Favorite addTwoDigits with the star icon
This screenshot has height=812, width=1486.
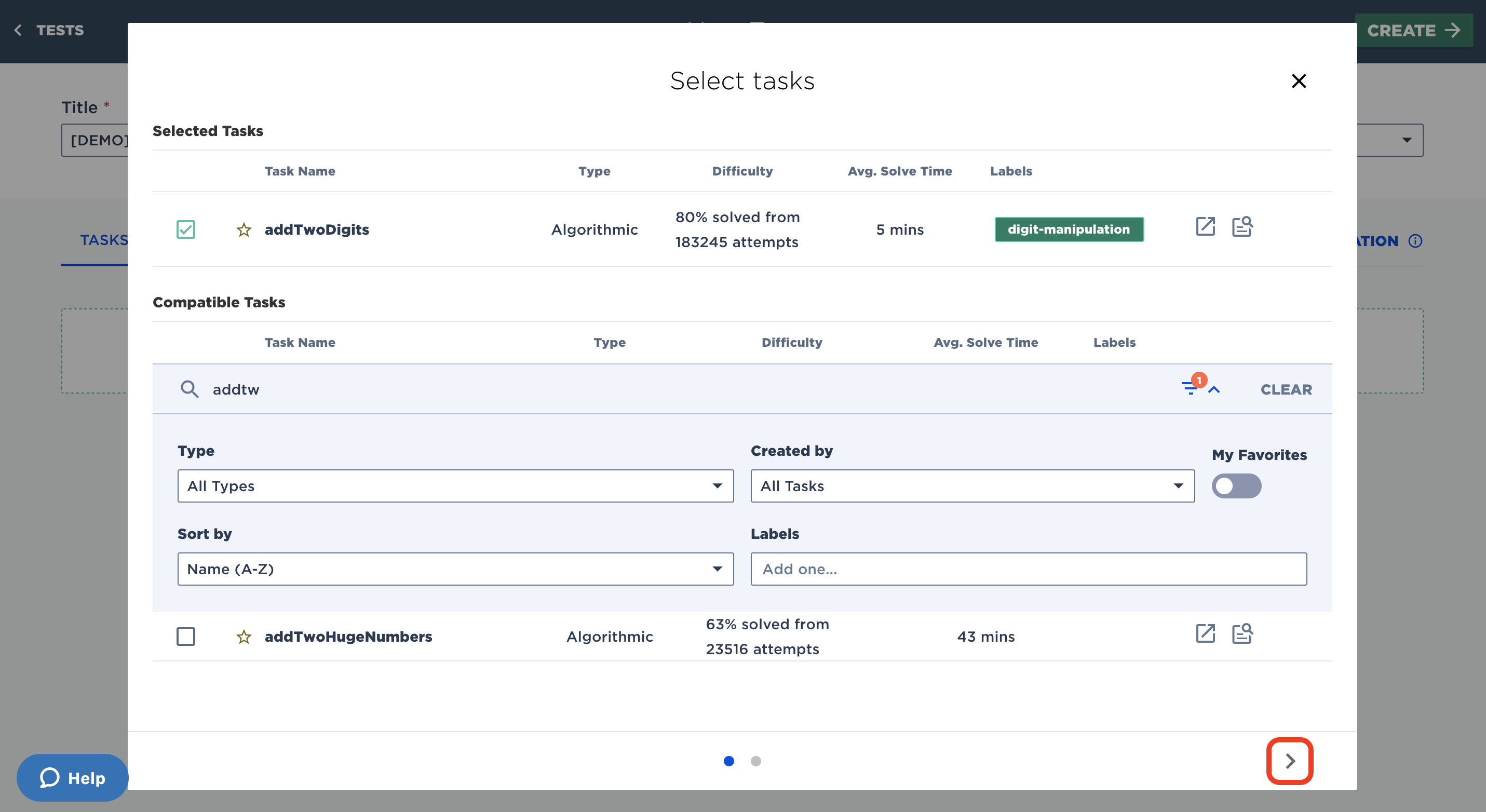(244, 230)
